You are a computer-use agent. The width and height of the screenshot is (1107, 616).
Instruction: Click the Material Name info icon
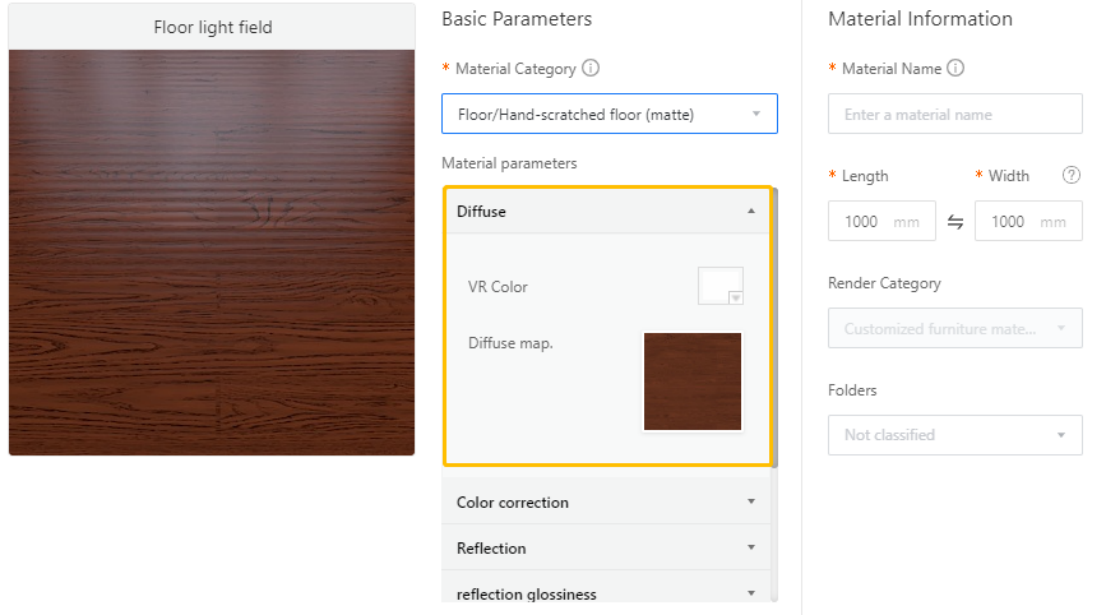point(956,69)
